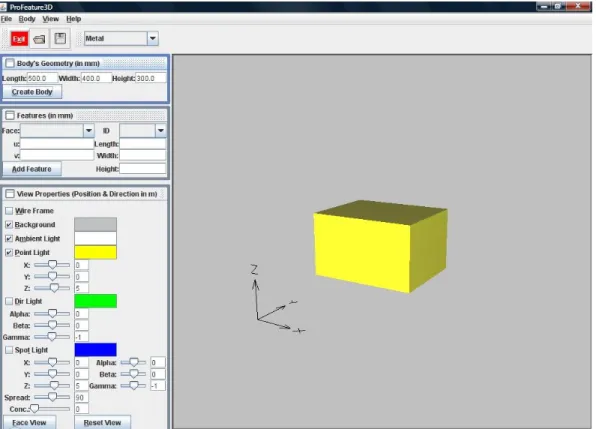Click the Spot Light X slider

(x=52, y=363)
